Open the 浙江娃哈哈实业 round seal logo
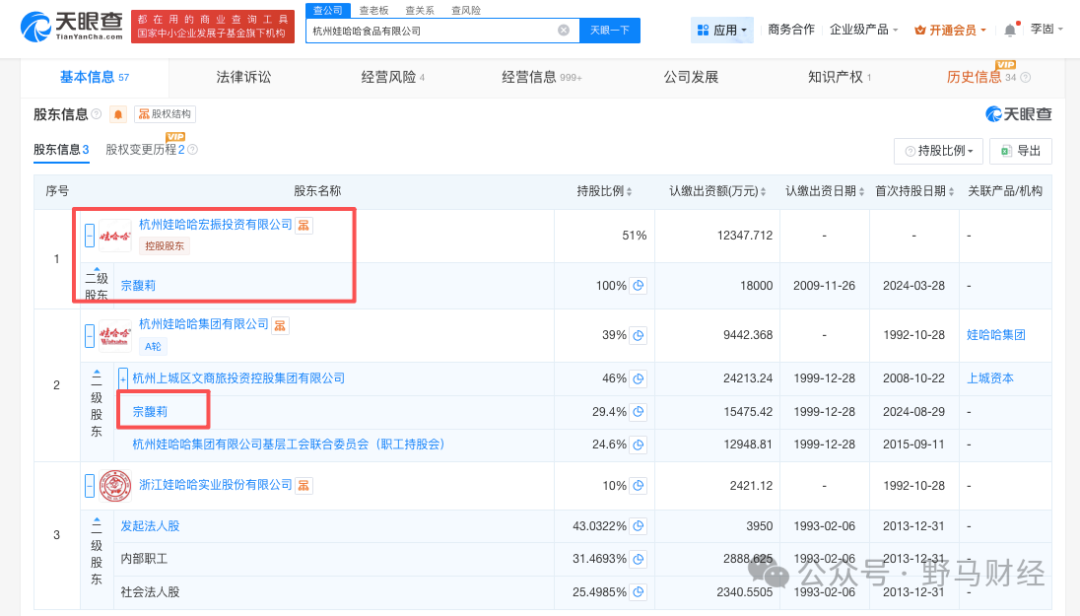This screenshot has height=616, width=1080. click(115, 486)
